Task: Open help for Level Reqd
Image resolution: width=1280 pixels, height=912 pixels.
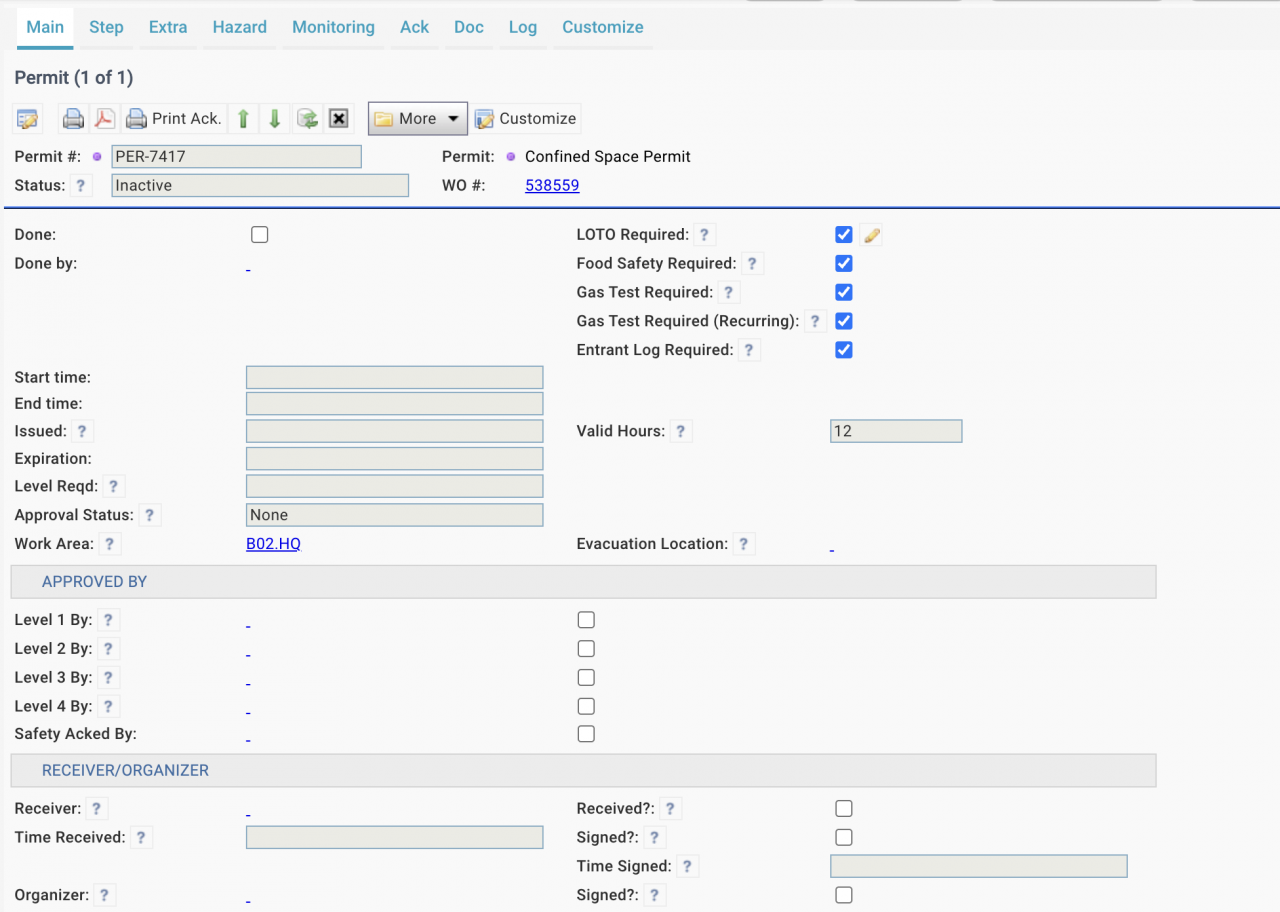Action: (114, 487)
